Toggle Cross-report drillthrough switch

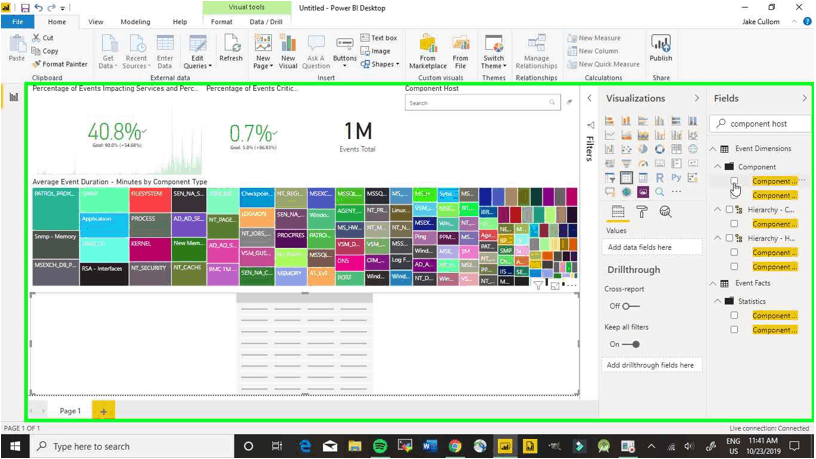631,306
